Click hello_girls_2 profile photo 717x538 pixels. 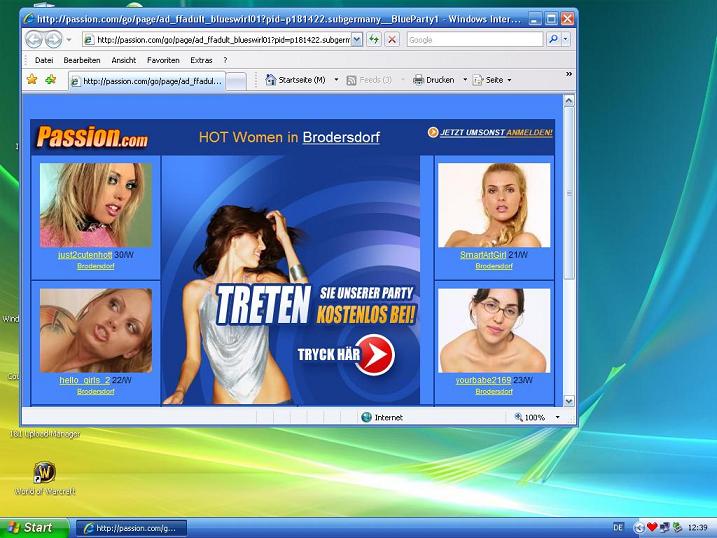coord(96,330)
